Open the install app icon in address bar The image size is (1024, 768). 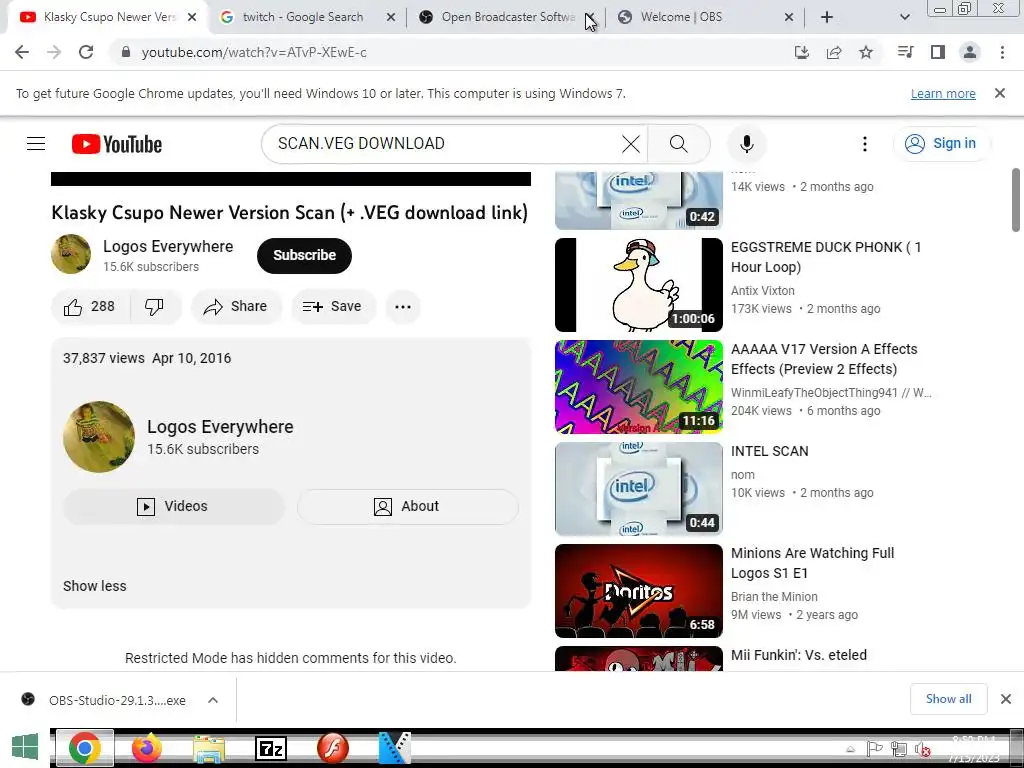801,52
